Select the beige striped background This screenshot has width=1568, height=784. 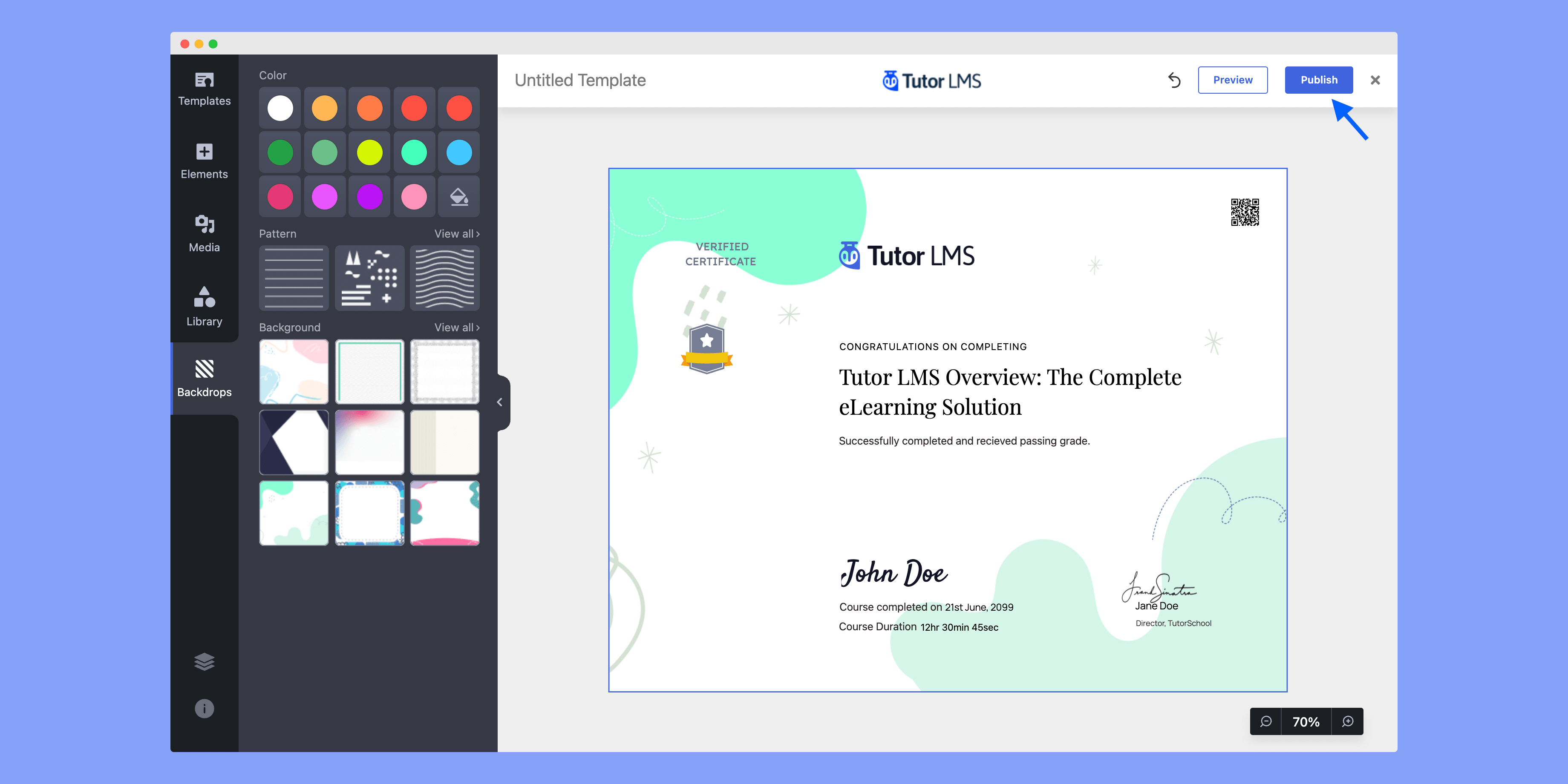pyautogui.click(x=445, y=442)
